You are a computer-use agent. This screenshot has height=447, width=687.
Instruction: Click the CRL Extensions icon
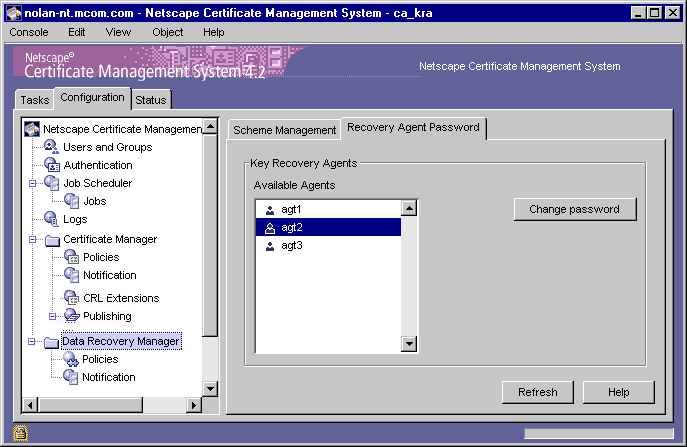[71, 298]
